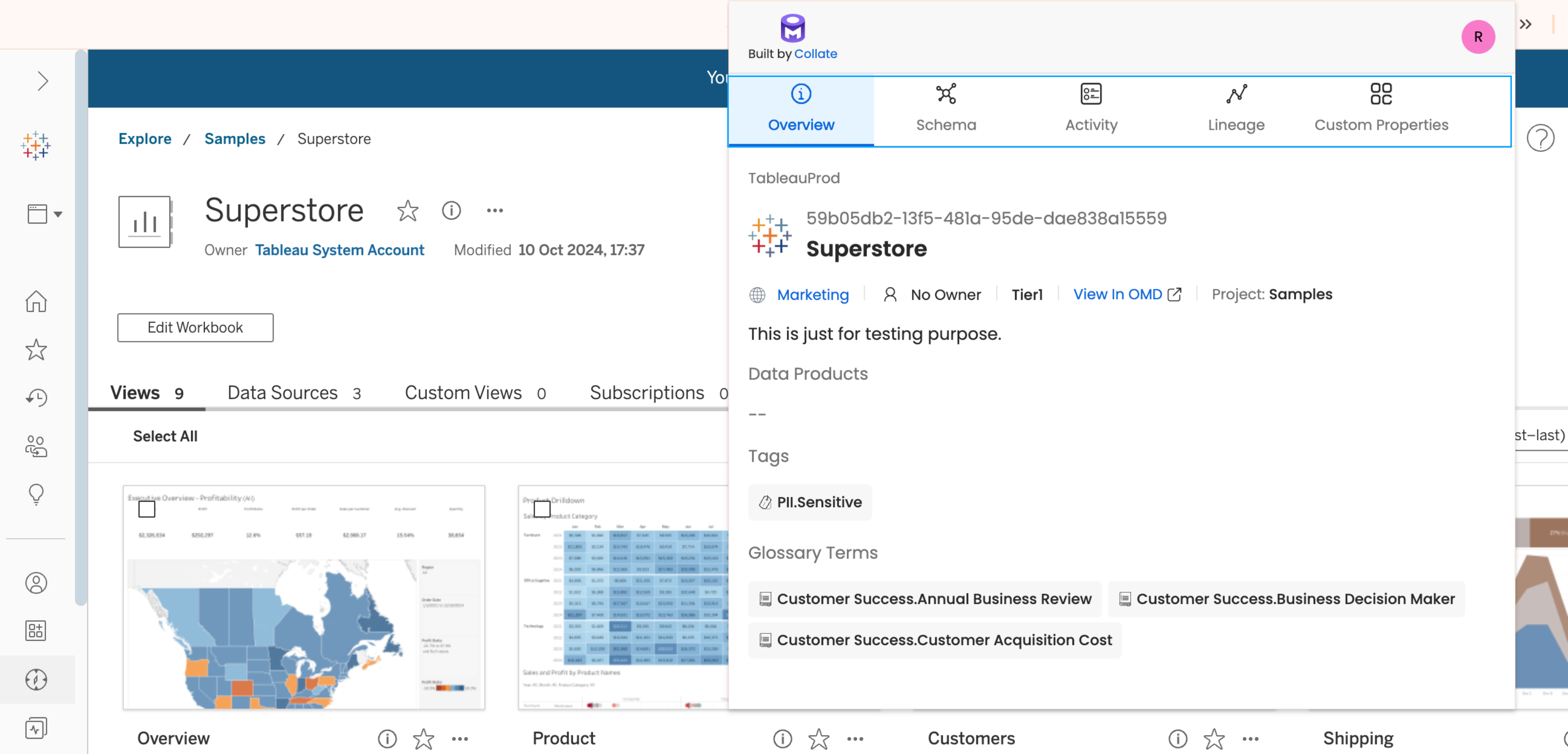This screenshot has height=754, width=1568.
Task: Open the Product view thumbnail
Action: point(623,597)
